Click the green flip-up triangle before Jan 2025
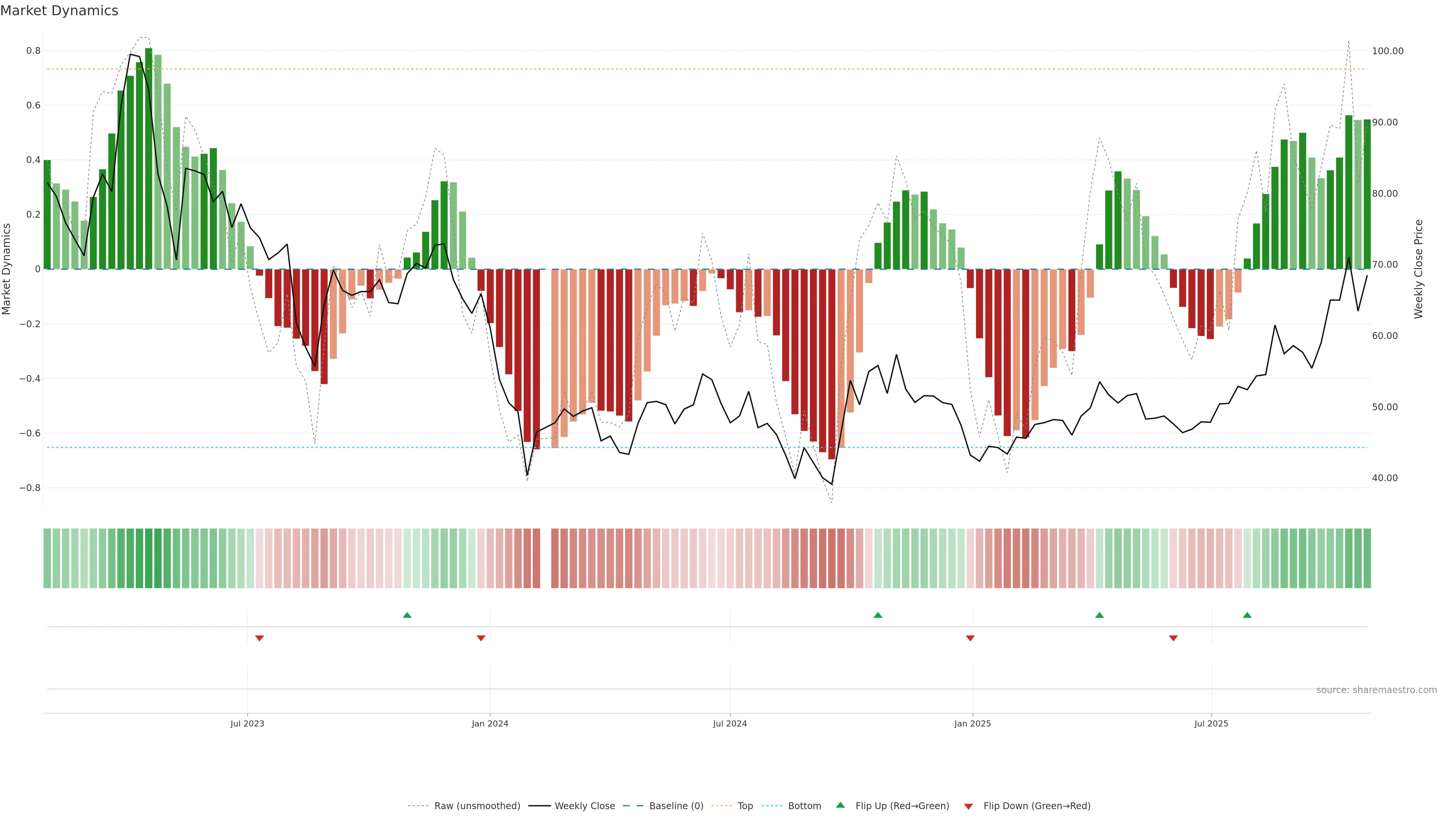The height and width of the screenshot is (819, 1456). click(x=878, y=615)
